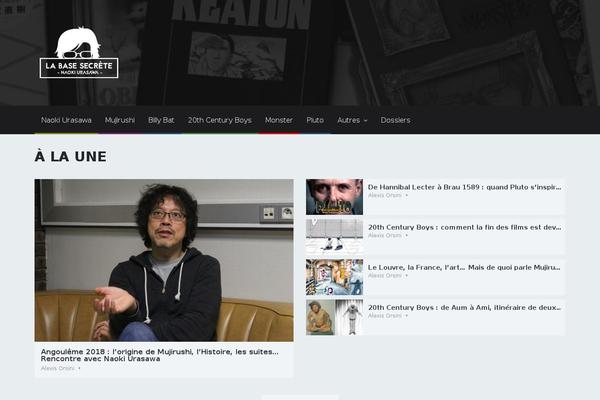Read 20th Century Boys de Aum à Ami article

click(464, 308)
